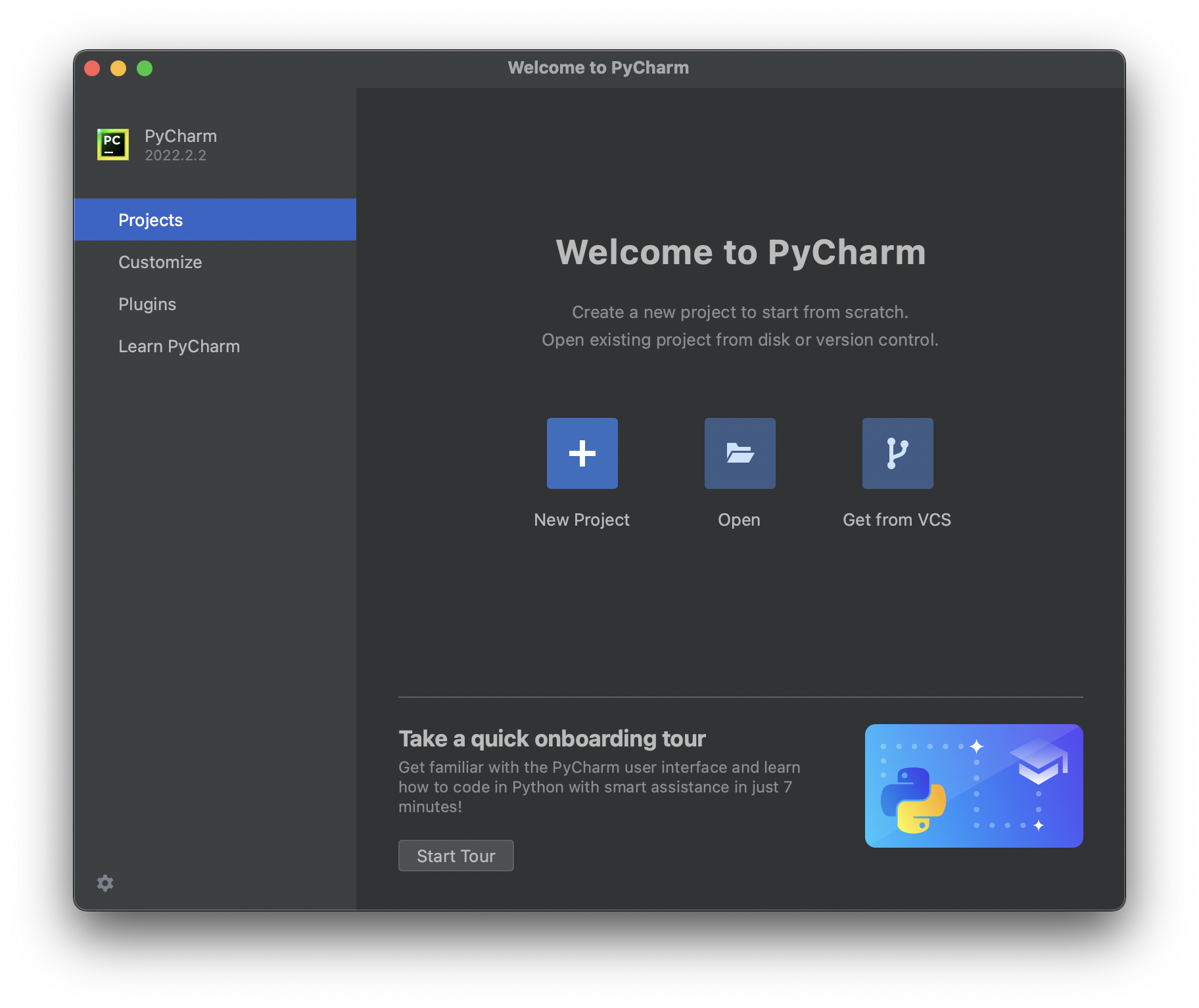This screenshot has height=1008, width=1199.
Task: Start the onboarding tour
Action: (456, 856)
